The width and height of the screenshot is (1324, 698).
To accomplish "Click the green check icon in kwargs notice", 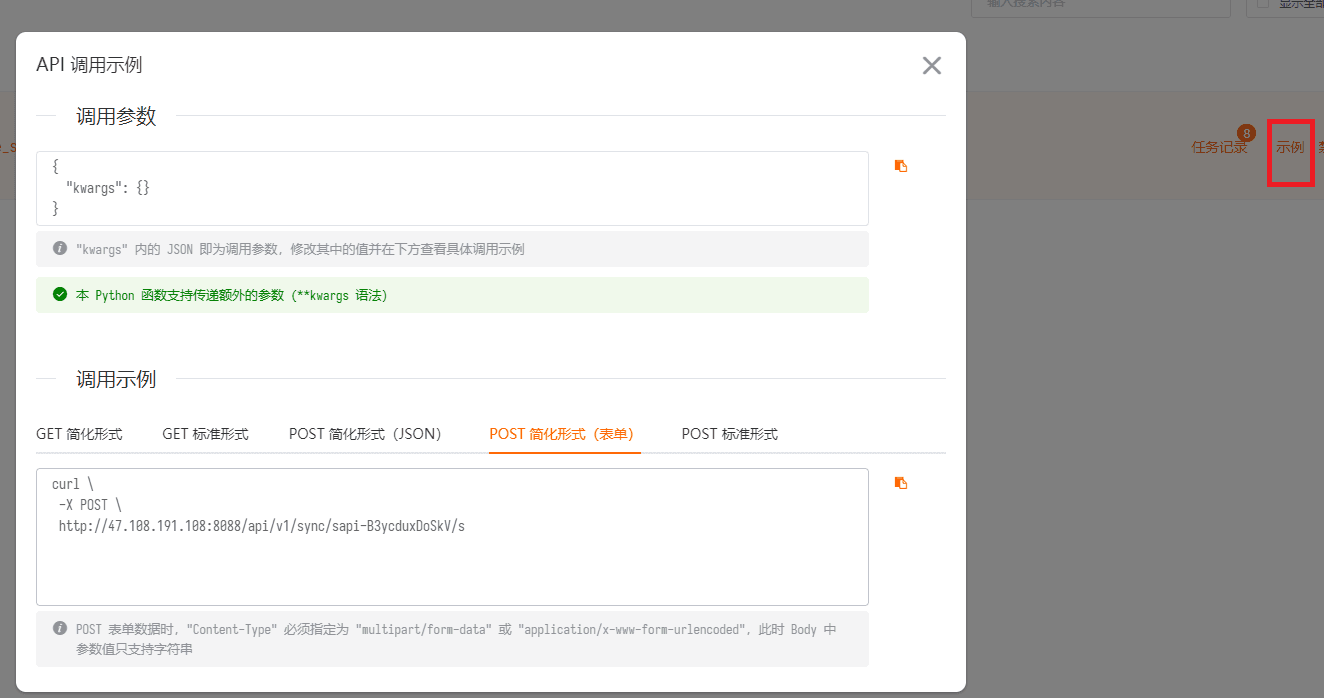I will 60,295.
